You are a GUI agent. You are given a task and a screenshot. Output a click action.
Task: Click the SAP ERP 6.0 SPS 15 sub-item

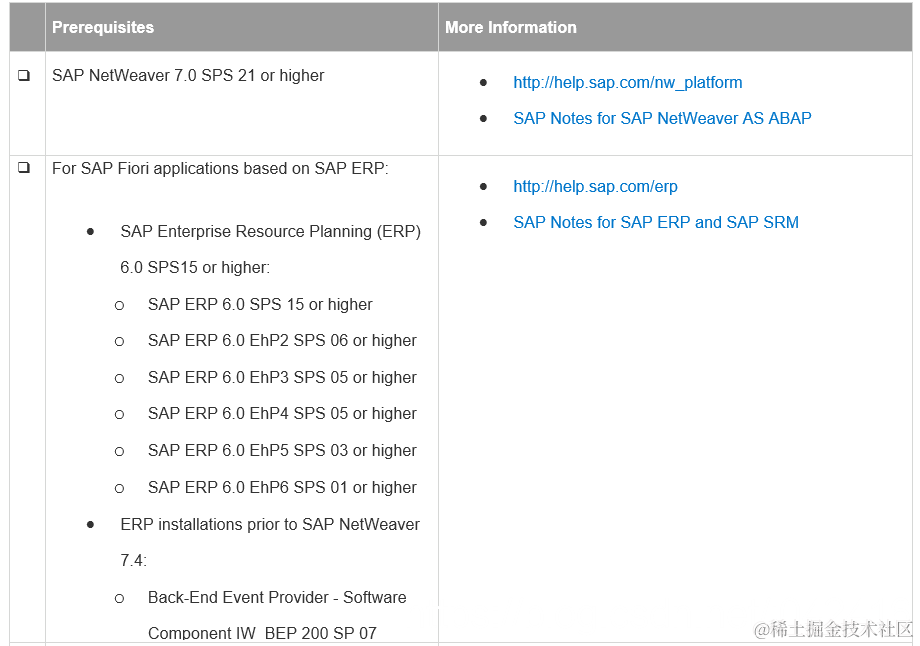coord(260,305)
